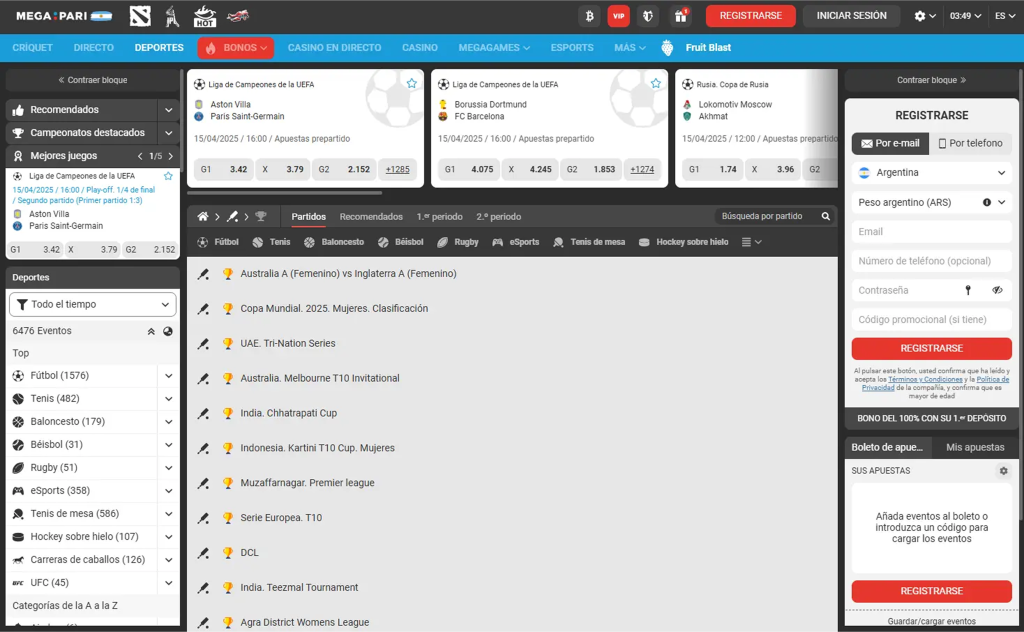Click INICIAR SESIÓN button

851,16
